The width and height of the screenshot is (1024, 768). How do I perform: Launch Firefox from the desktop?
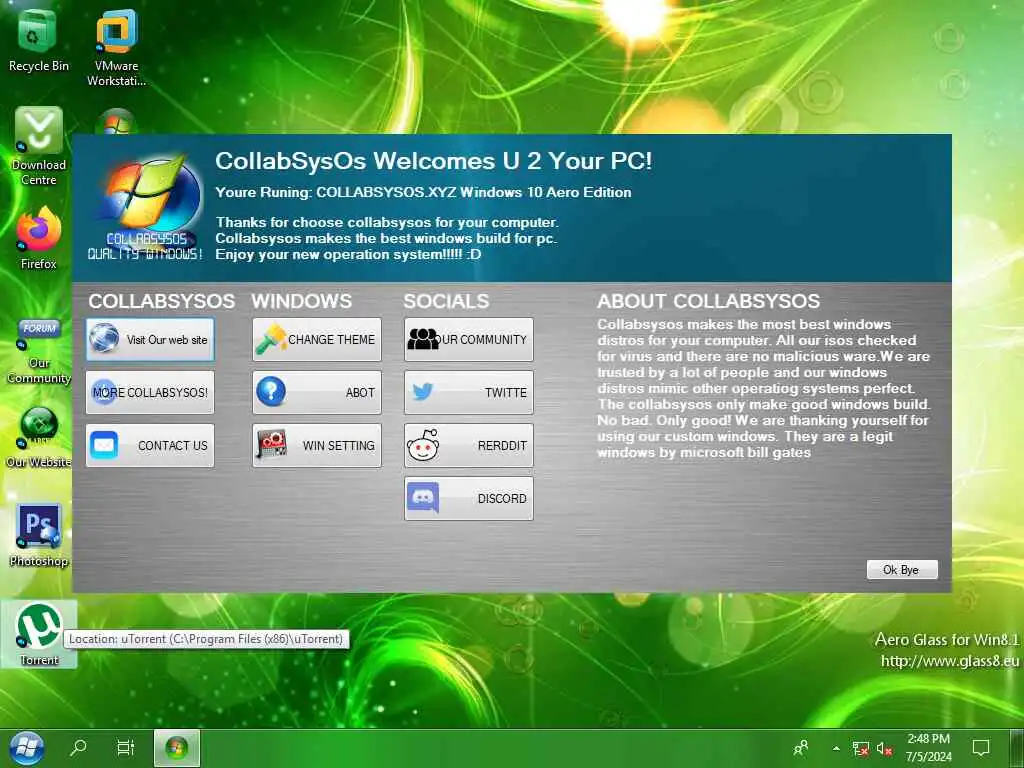pyautogui.click(x=38, y=238)
